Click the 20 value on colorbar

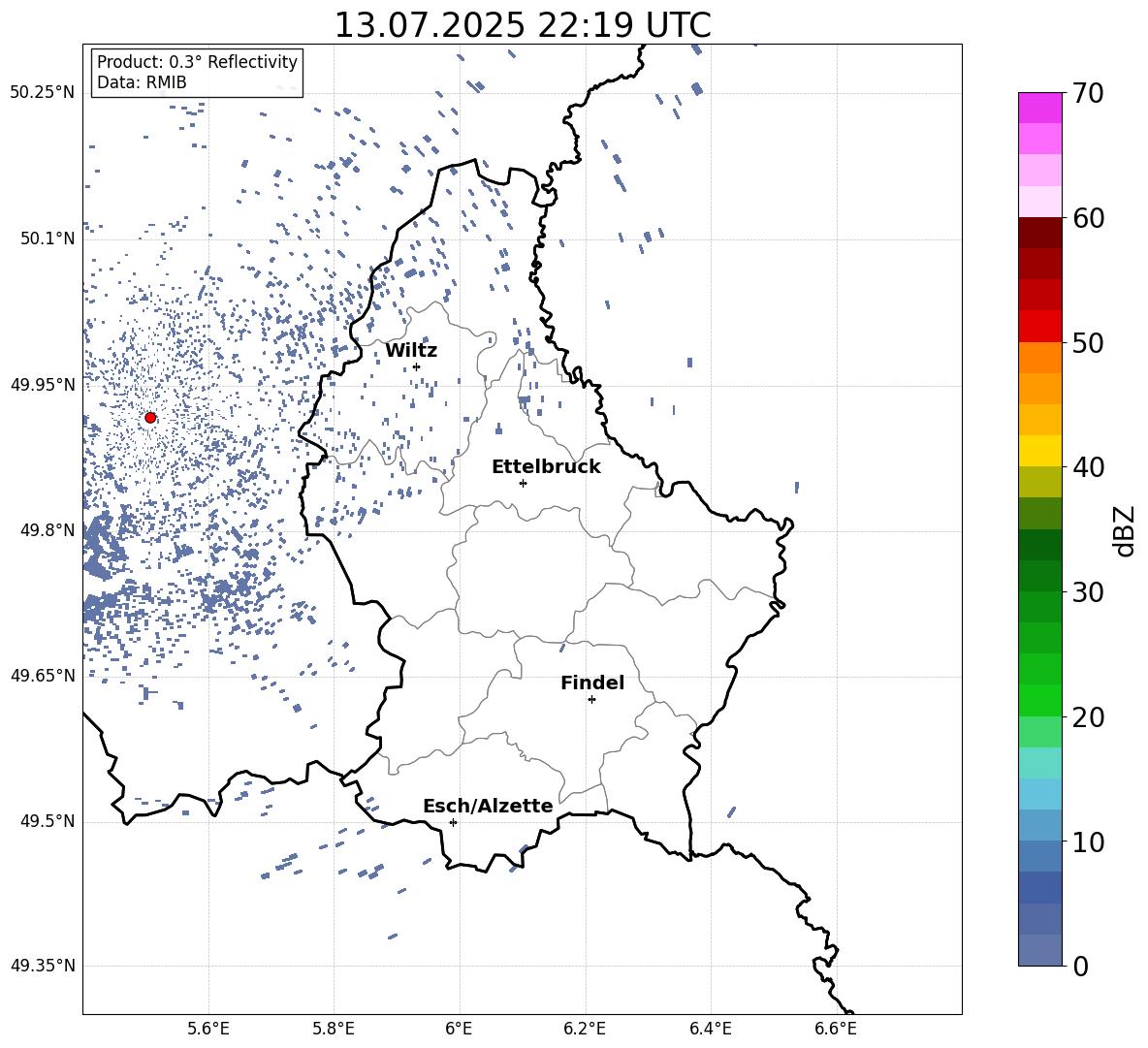point(1088,717)
